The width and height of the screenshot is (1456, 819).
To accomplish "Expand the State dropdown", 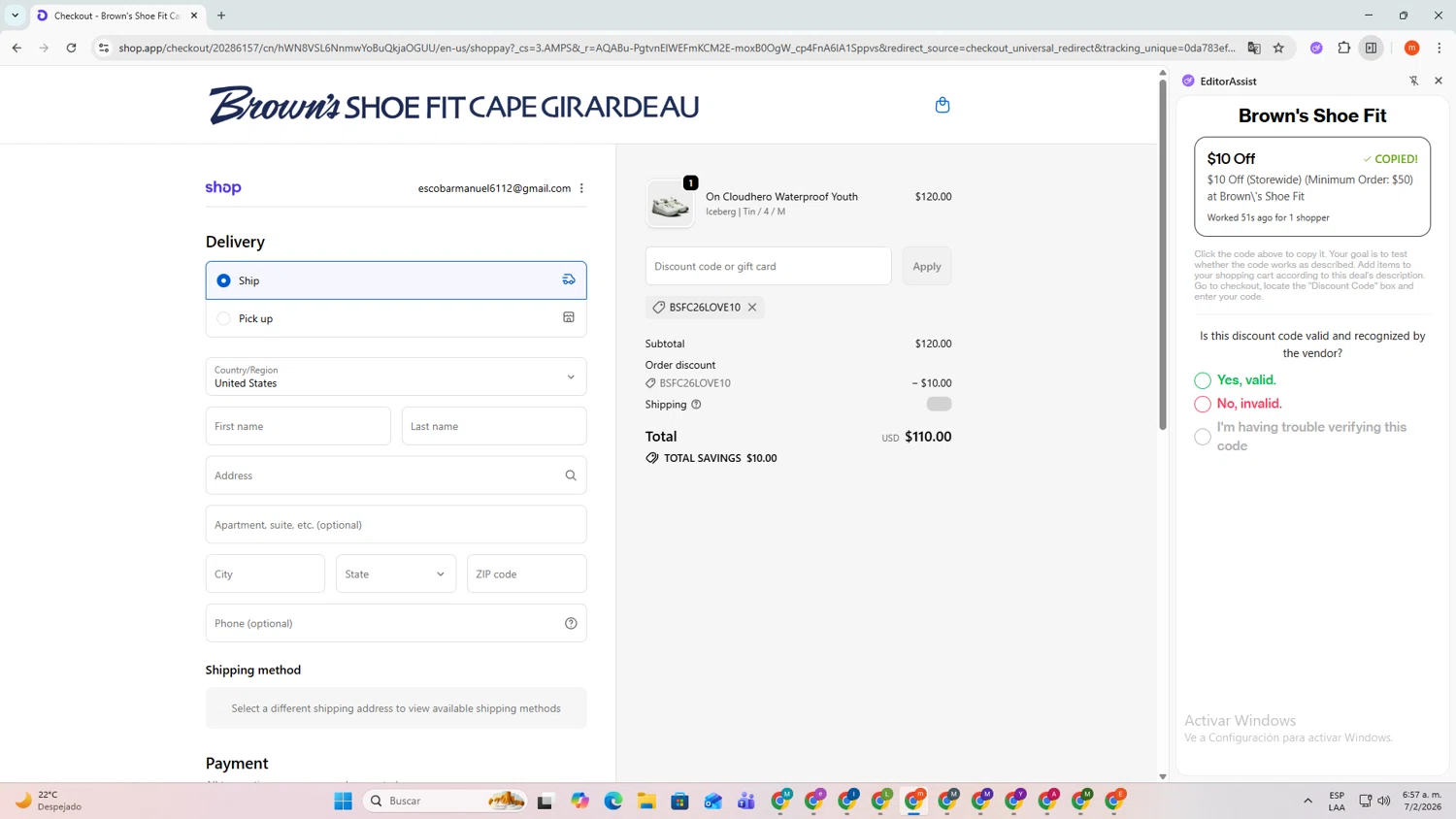I will click(x=396, y=573).
